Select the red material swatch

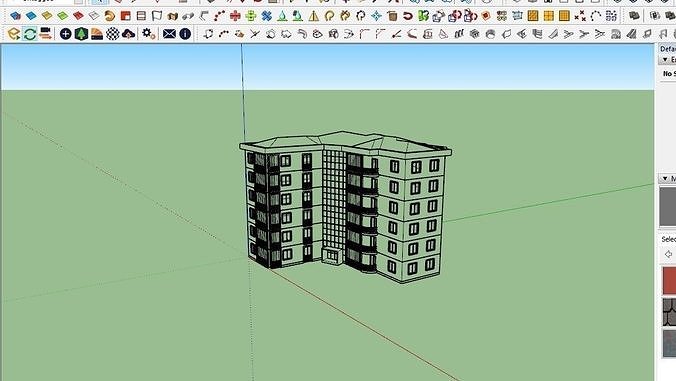pyautogui.click(x=669, y=281)
